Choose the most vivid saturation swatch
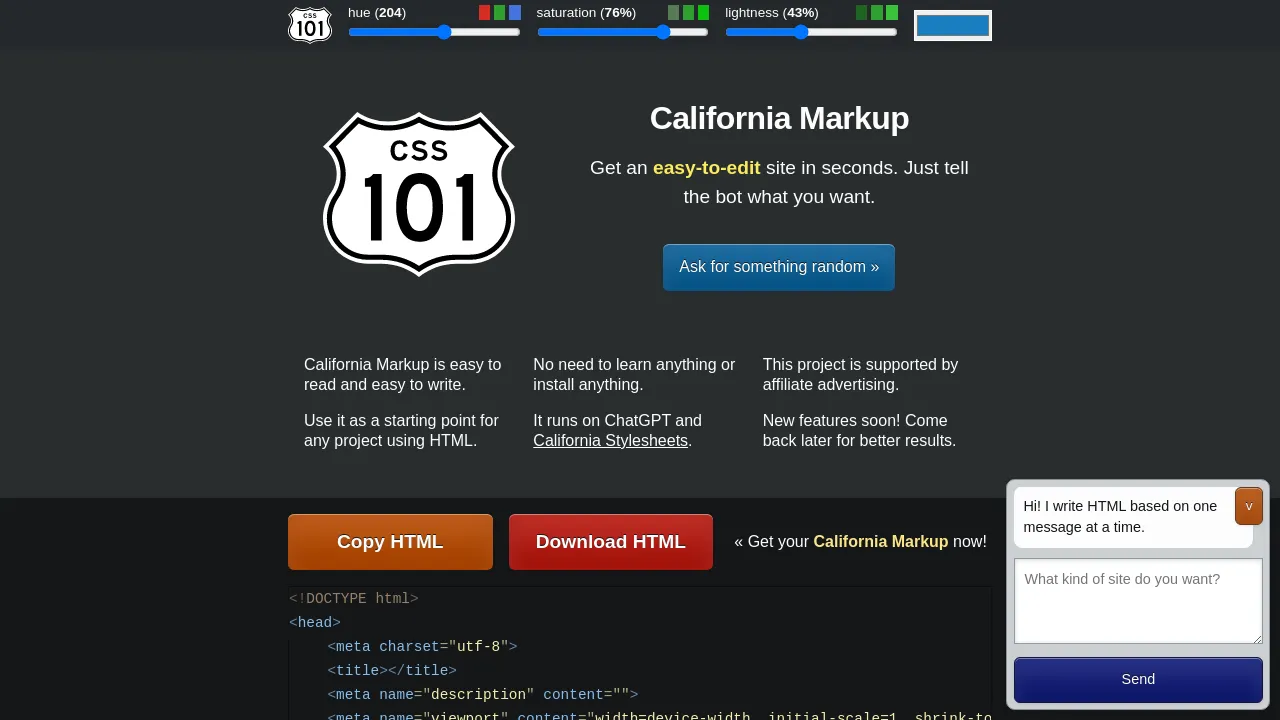This screenshot has width=1280, height=720. pyautogui.click(x=703, y=13)
